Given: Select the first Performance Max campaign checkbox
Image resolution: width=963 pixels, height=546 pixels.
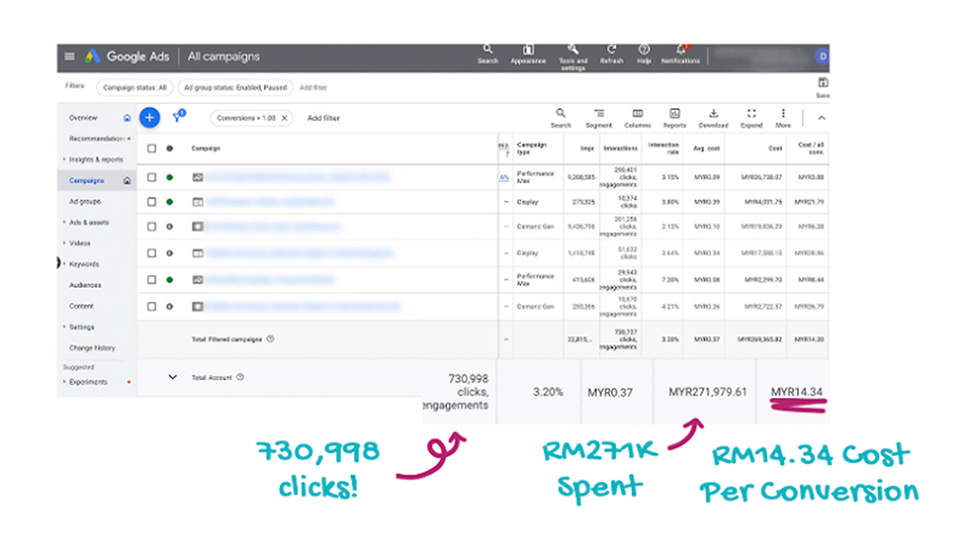Looking at the screenshot, I should tap(152, 177).
